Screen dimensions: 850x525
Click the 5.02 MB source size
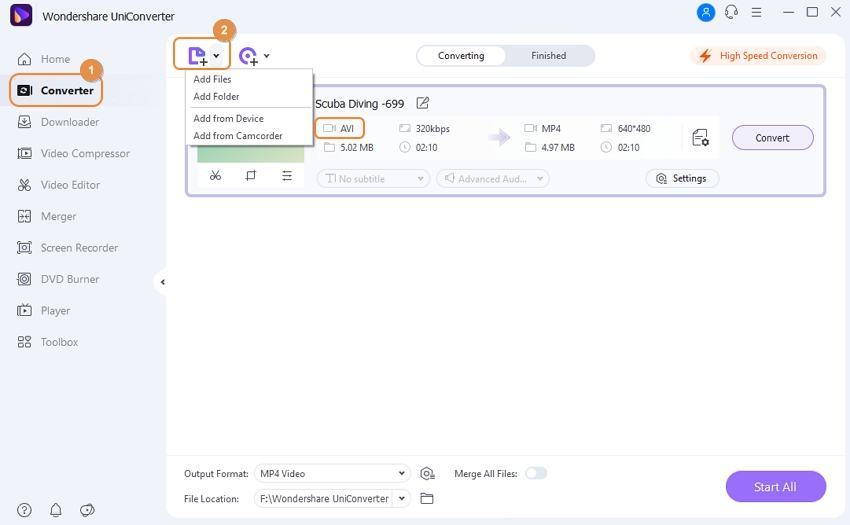pos(357,148)
